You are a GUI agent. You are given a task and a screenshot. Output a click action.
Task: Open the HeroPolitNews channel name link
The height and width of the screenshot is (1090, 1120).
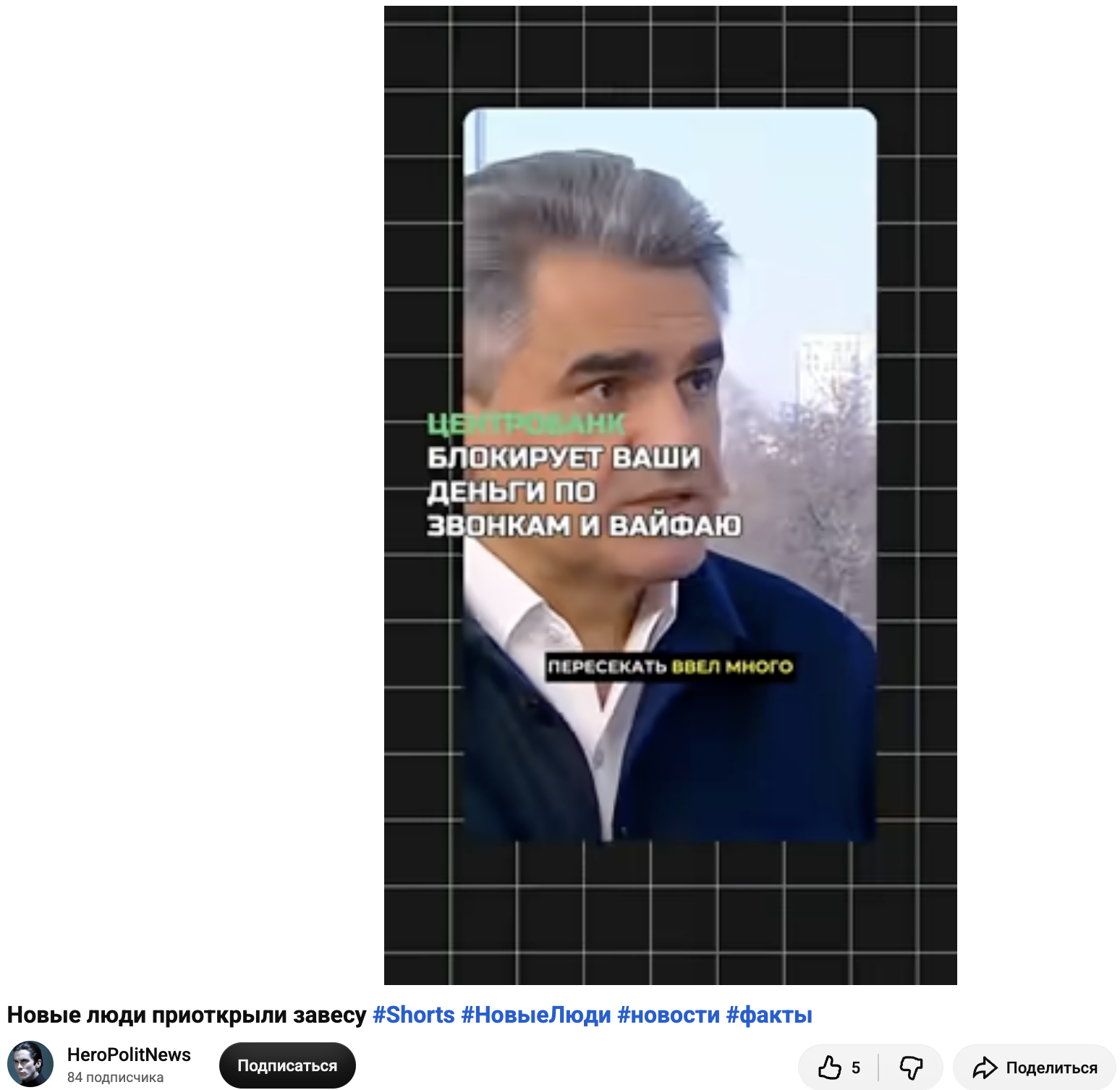(x=129, y=1055)
